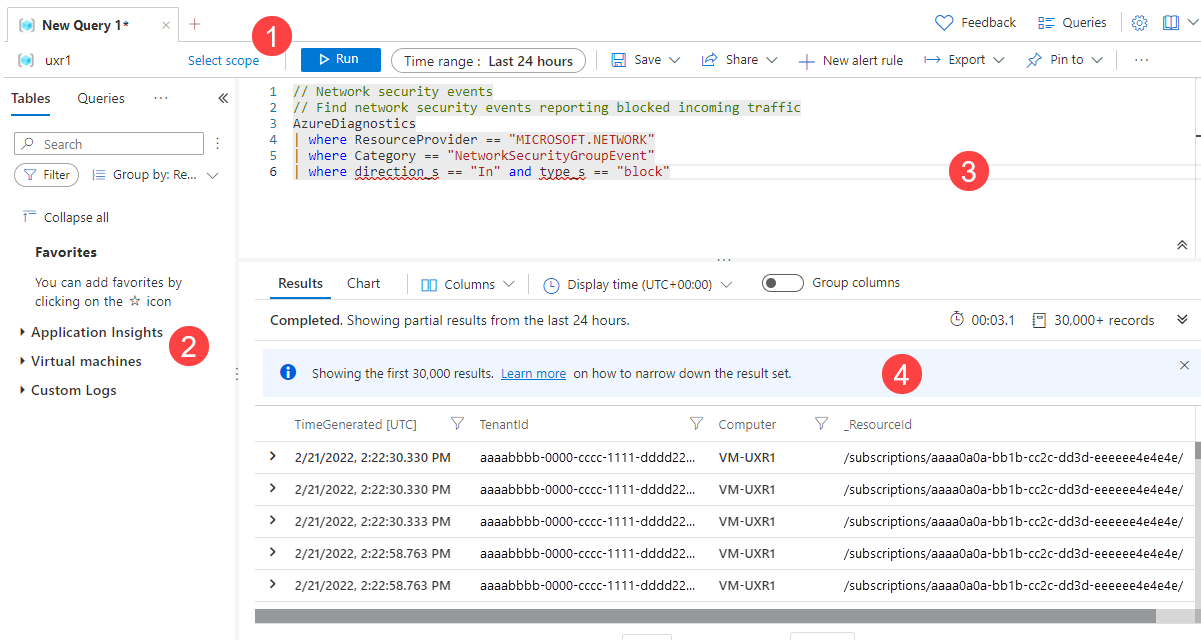Open Display time UTC dropdown
Screen dimensions: 1201x640
[638, 284]
